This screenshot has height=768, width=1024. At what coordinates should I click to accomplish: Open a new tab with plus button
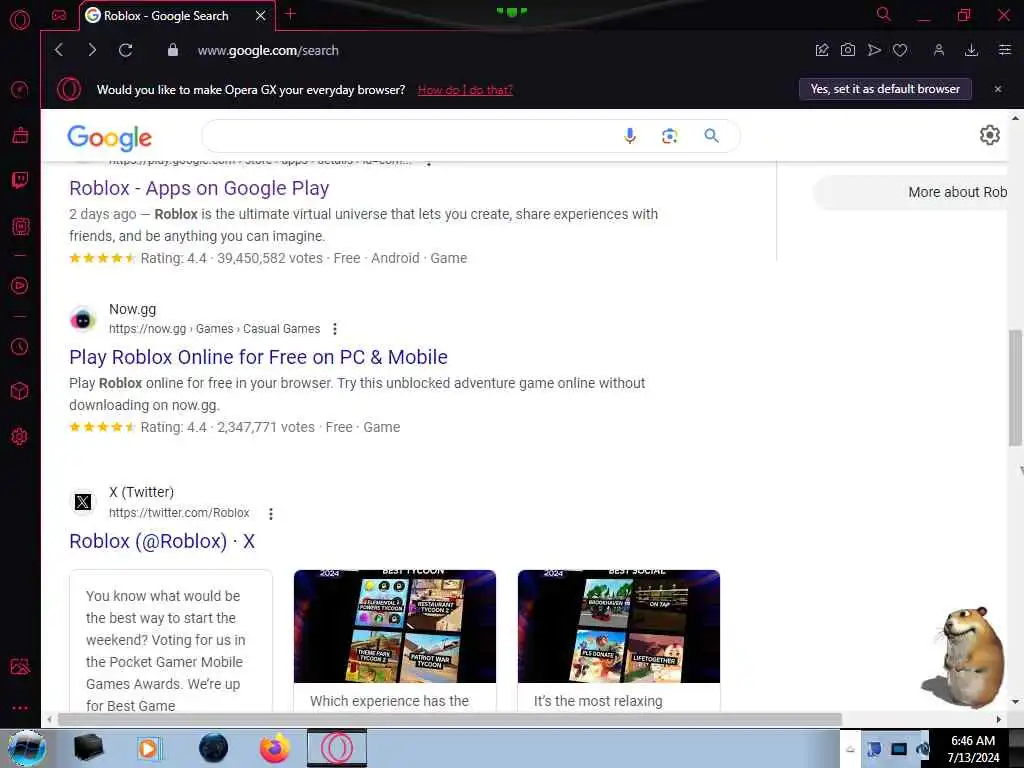tap(291, 14)
